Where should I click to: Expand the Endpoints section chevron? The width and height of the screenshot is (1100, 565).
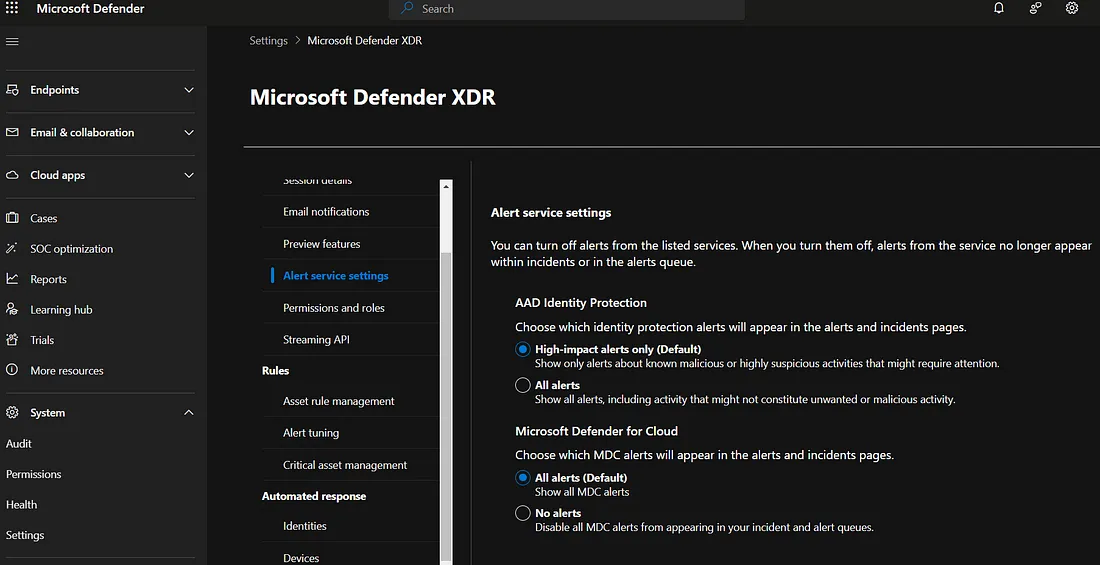[x=189, y=90]
